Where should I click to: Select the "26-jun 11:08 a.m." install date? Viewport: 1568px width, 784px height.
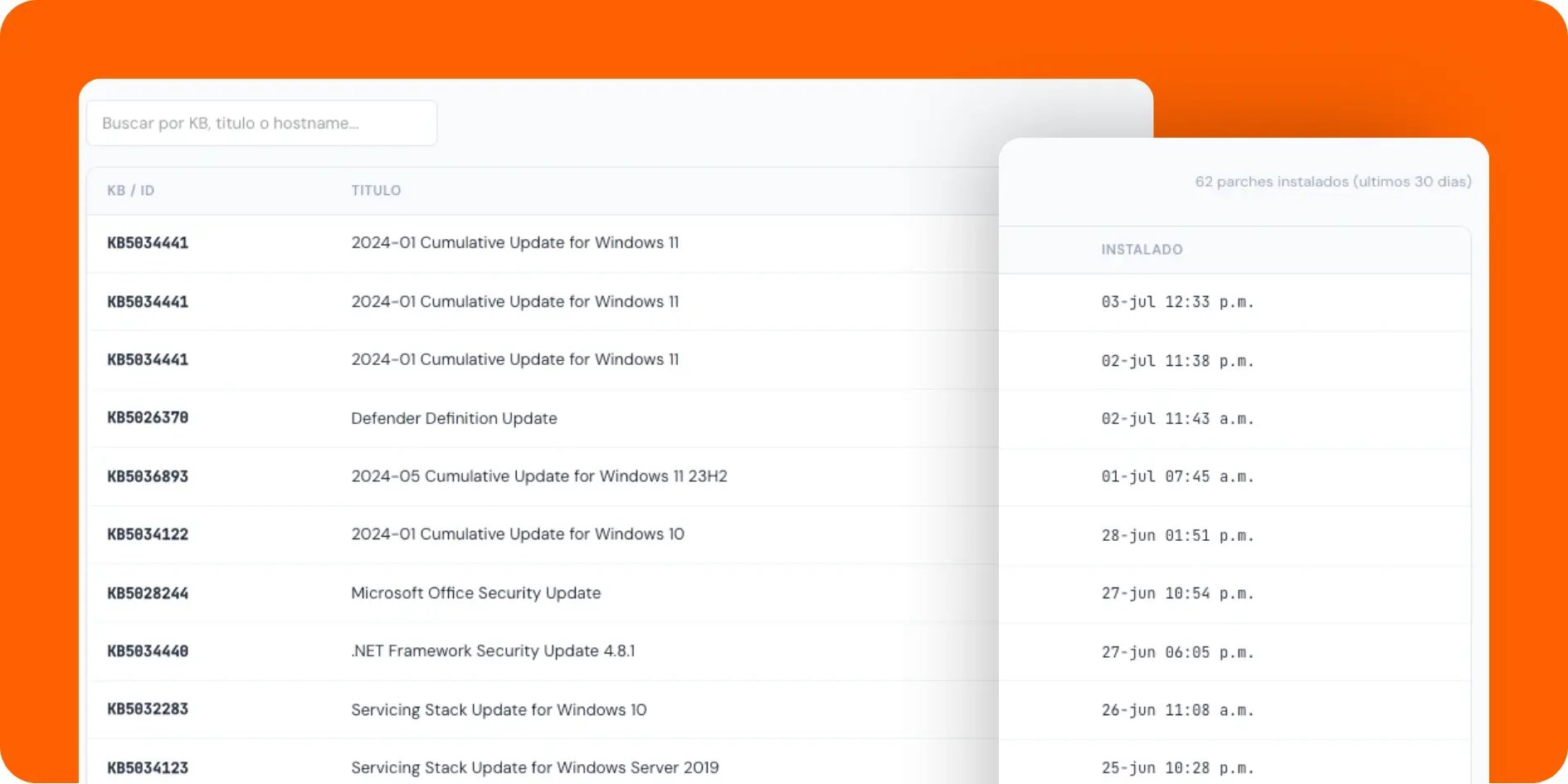[1177, 711]
